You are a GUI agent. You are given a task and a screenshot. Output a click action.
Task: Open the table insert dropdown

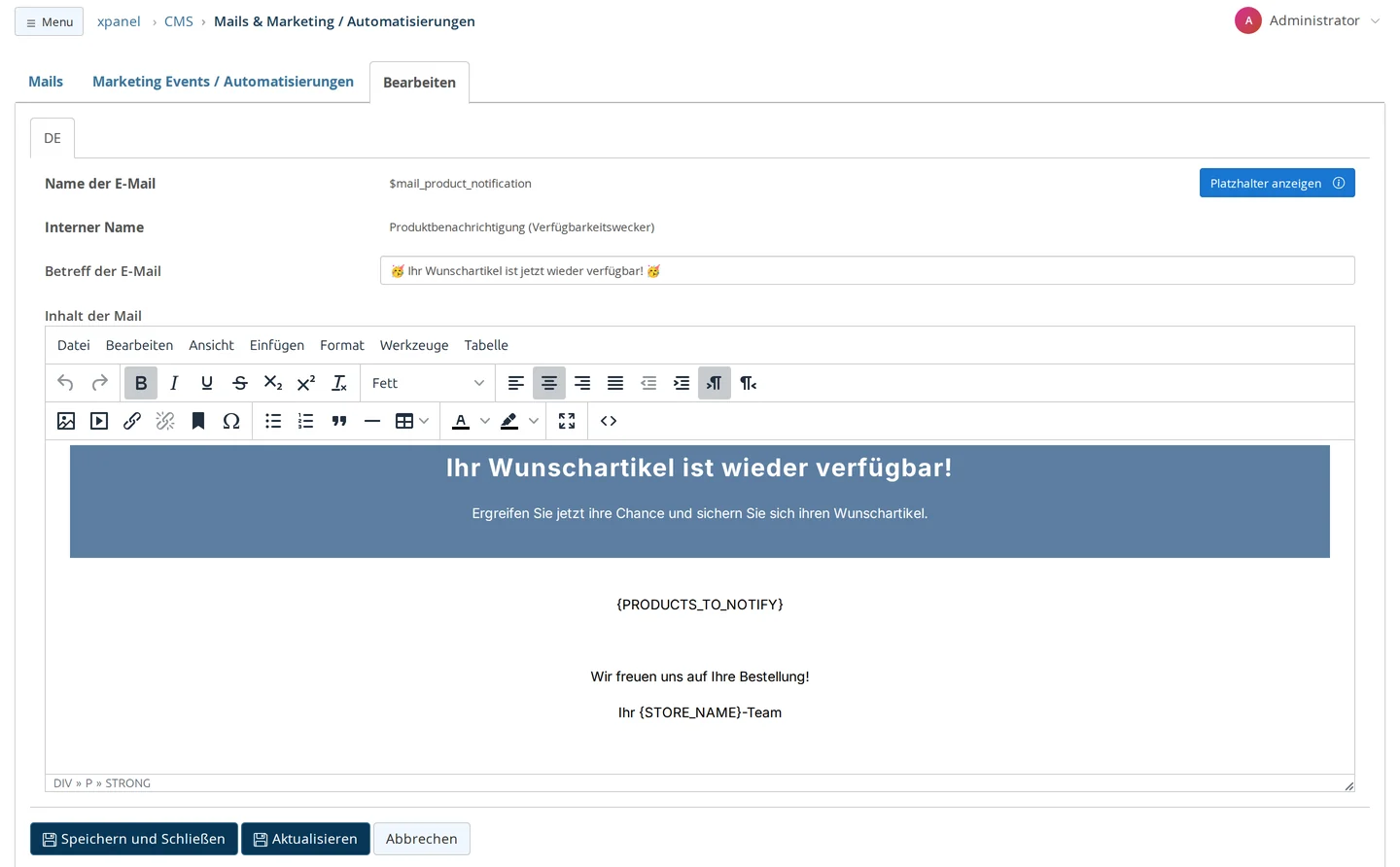click(x=412, y=421)
